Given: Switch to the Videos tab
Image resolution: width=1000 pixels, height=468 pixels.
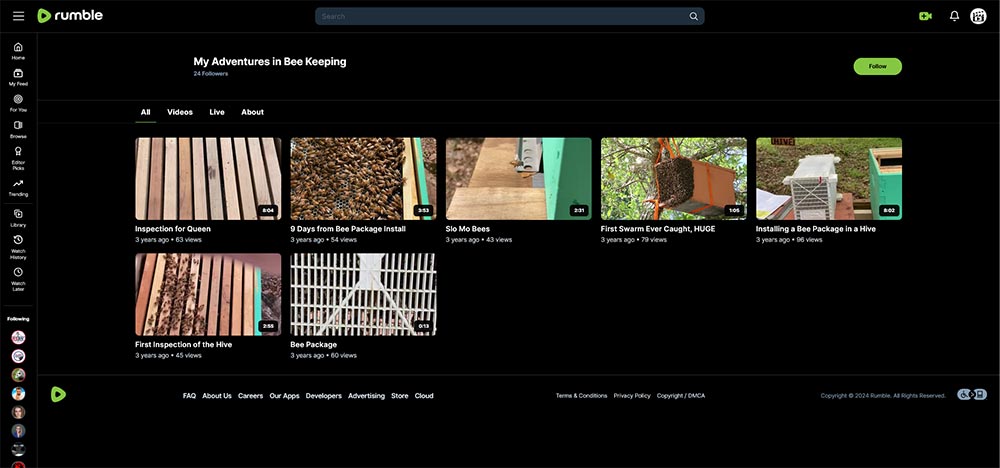Looking at the screenshot, I should click(180, 112).
